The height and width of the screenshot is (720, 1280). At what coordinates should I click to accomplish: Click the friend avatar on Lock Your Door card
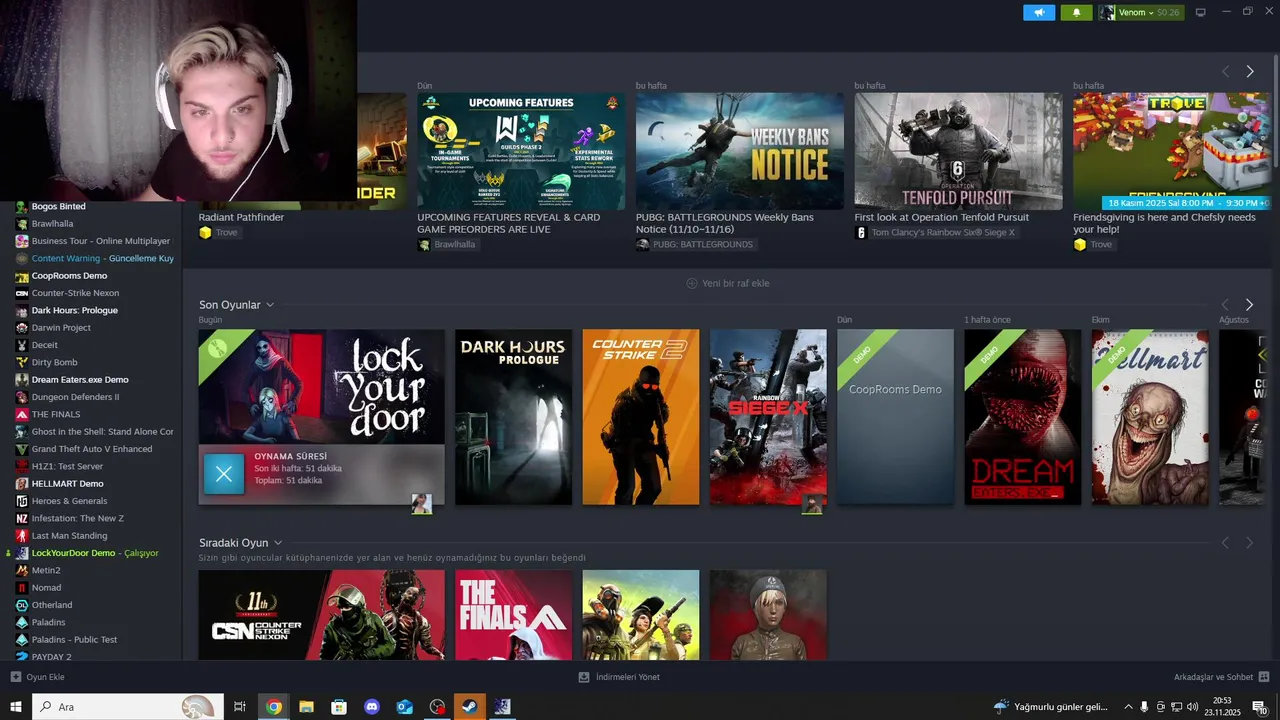[x=422, y=504]
